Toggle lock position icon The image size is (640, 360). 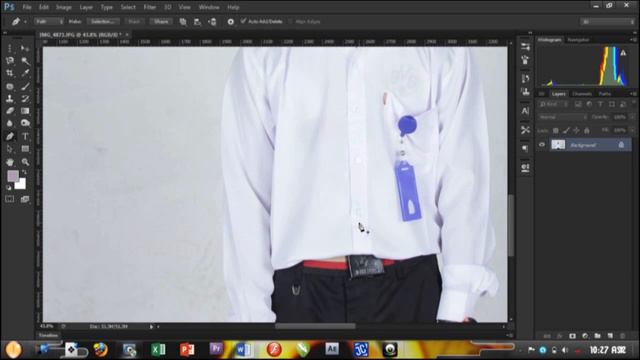pyautogui.click(x=576, y=131)
